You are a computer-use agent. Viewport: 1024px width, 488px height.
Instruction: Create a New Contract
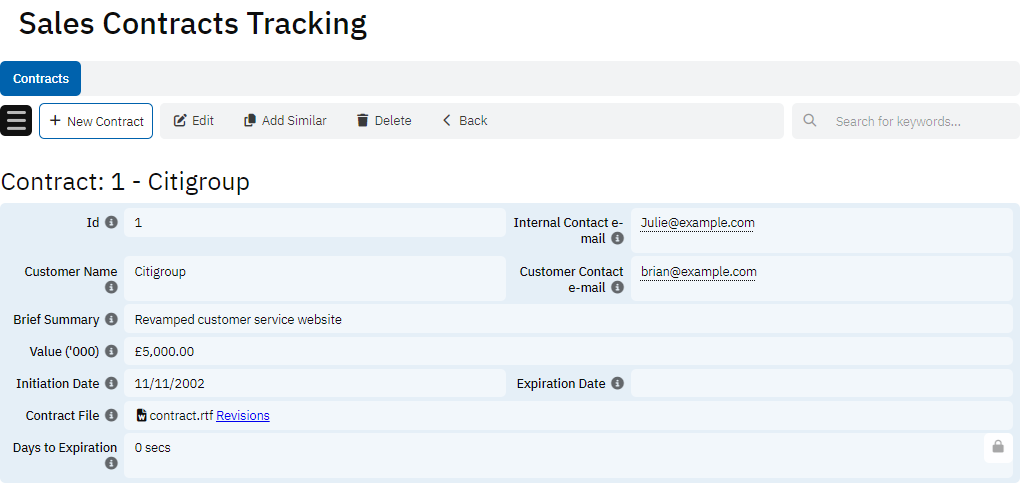96,121
